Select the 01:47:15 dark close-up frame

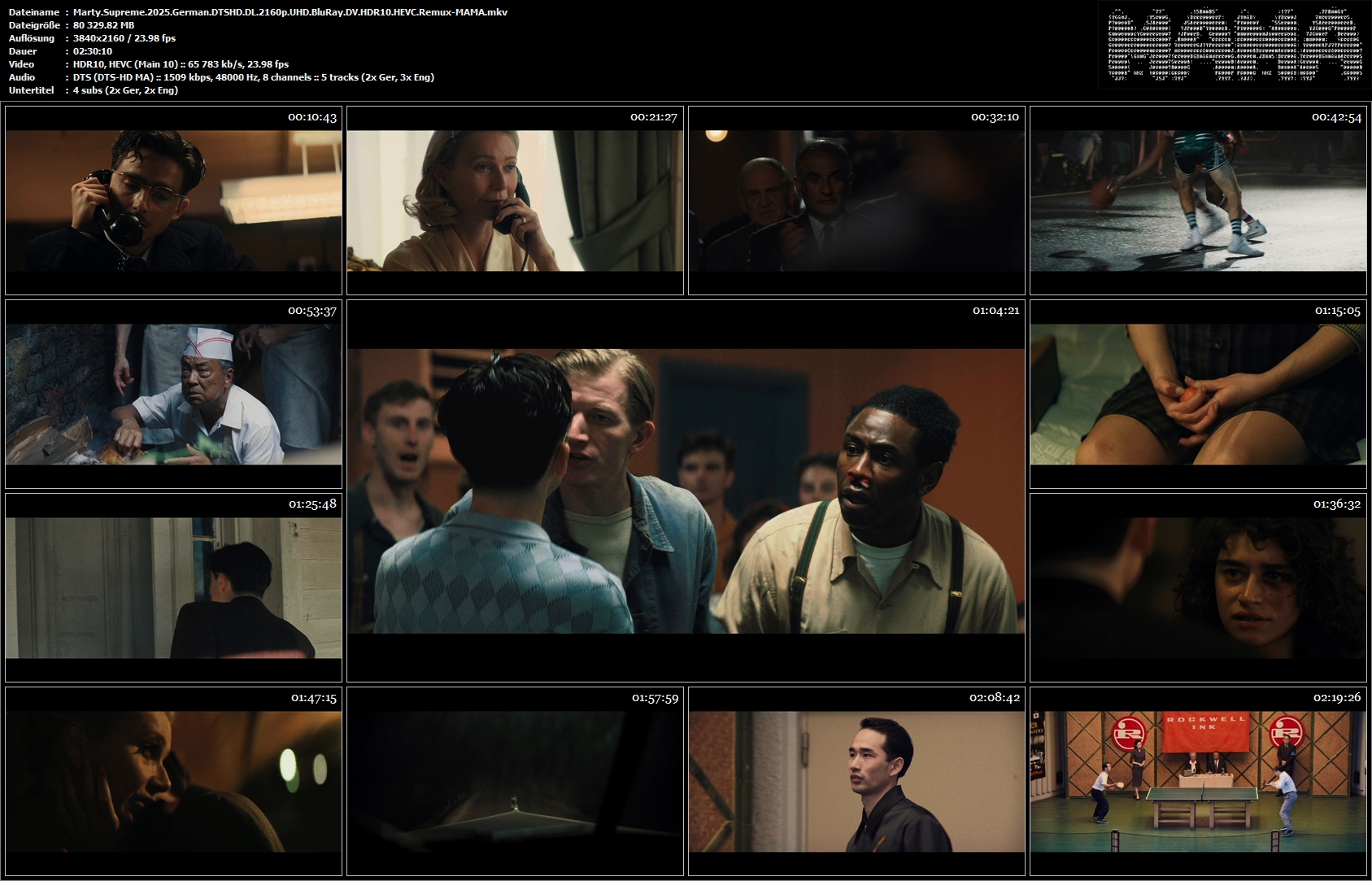pos(173,781)
